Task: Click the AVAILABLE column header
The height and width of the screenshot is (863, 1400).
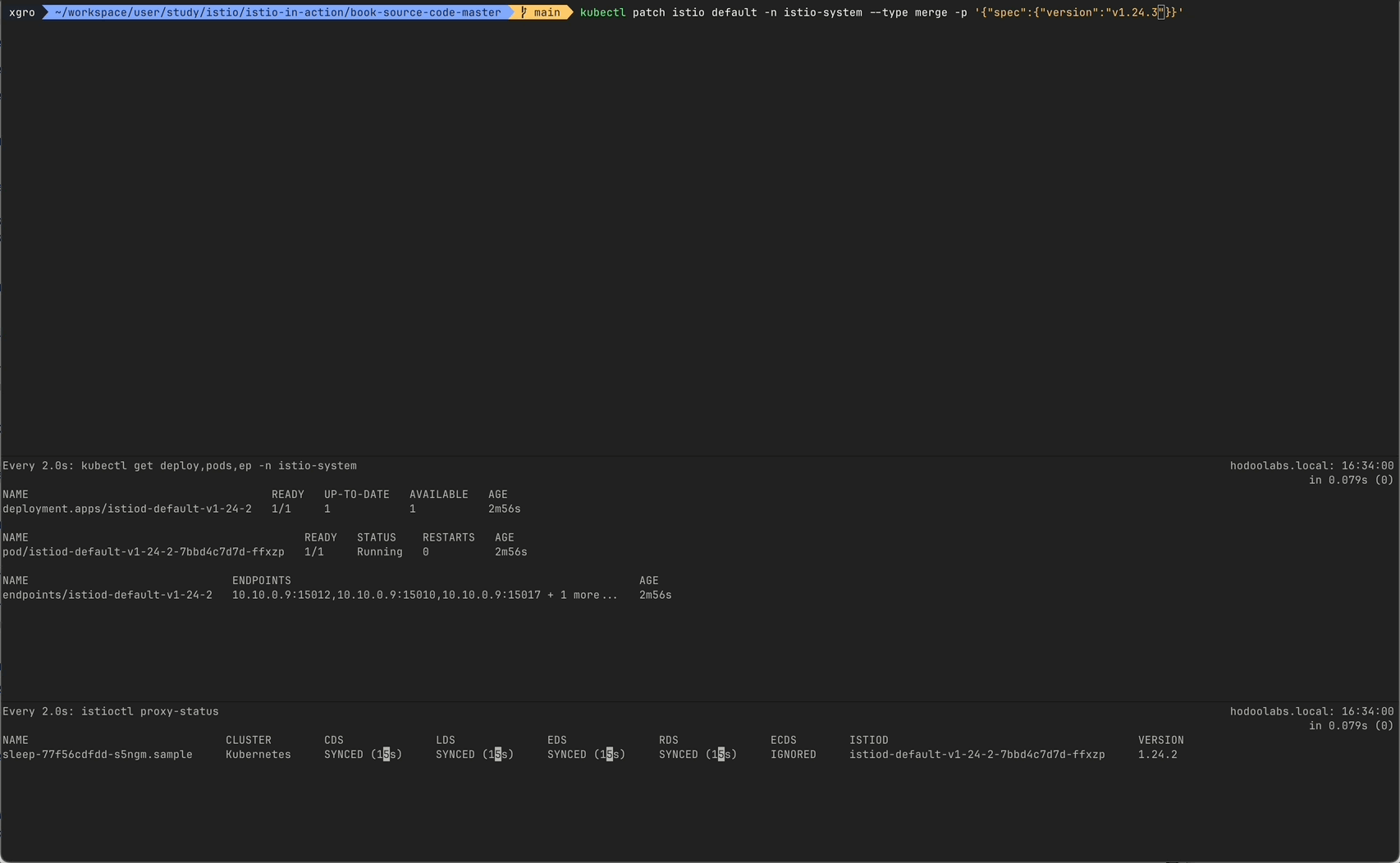Action: click(438, 495)
